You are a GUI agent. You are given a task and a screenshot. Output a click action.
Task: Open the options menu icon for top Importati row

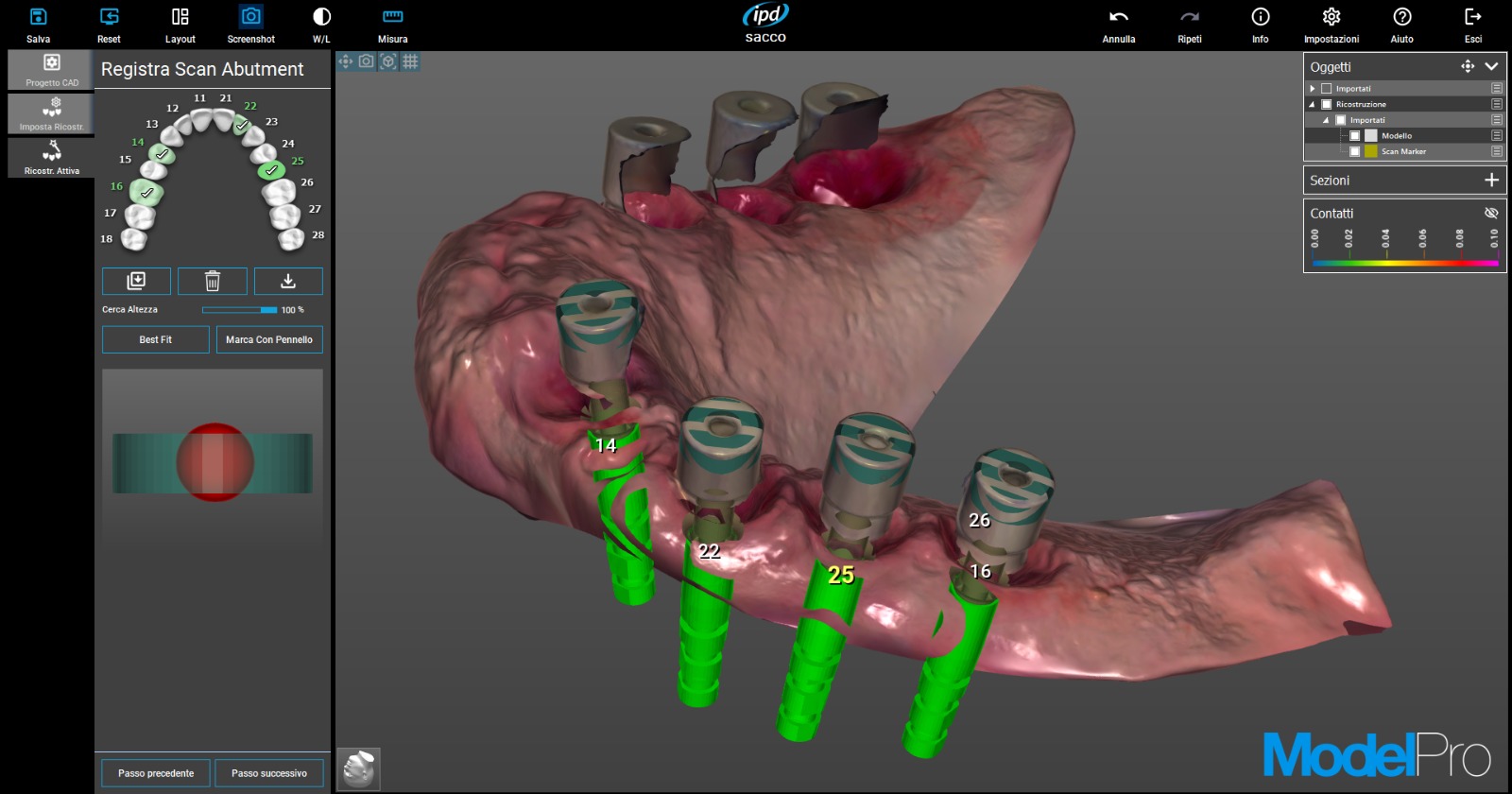tap(1497, 89)
